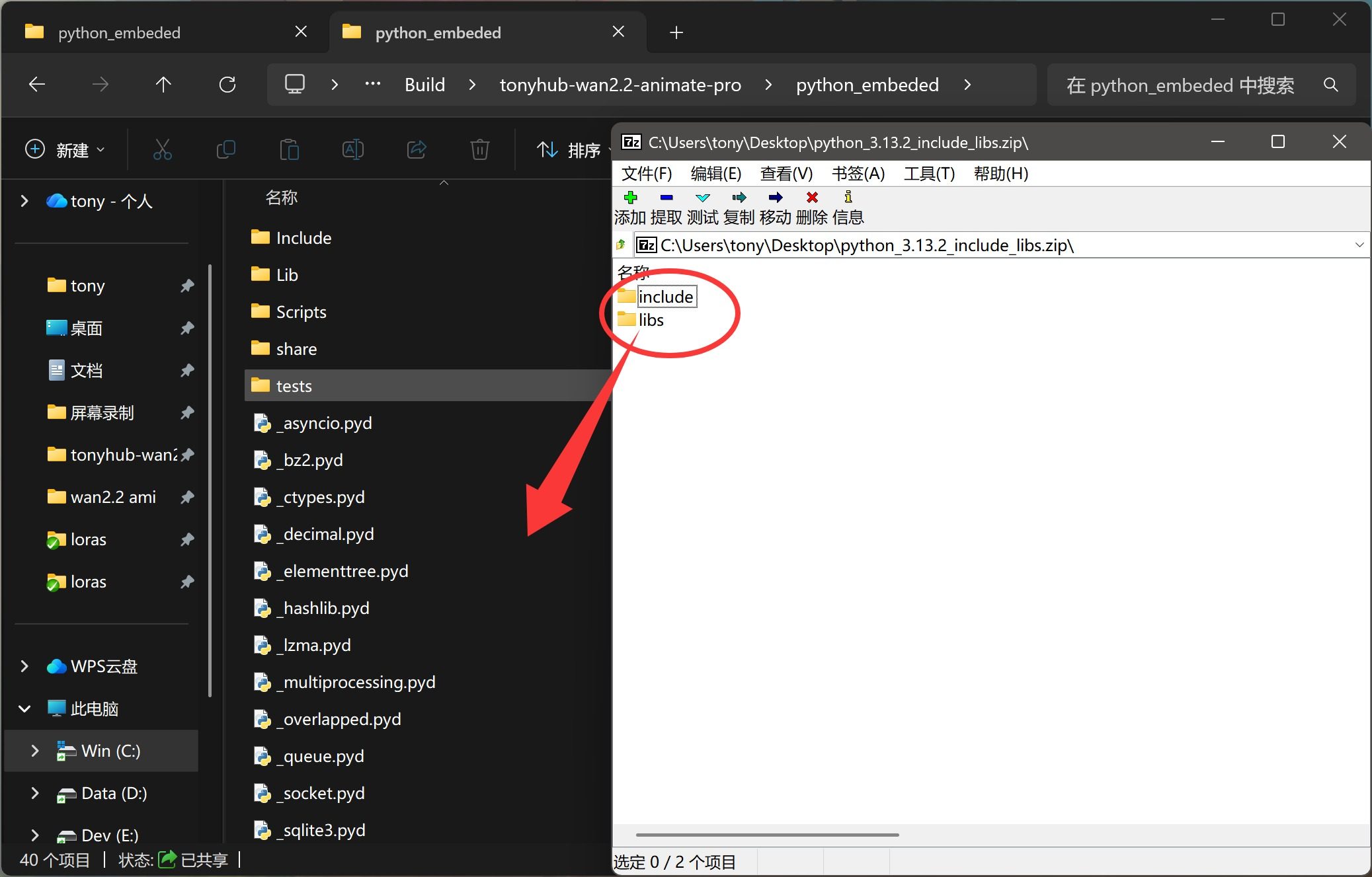Click the 7-Zip Test (测试) icon
This screenshot has width=1372, height=877.
702,198
